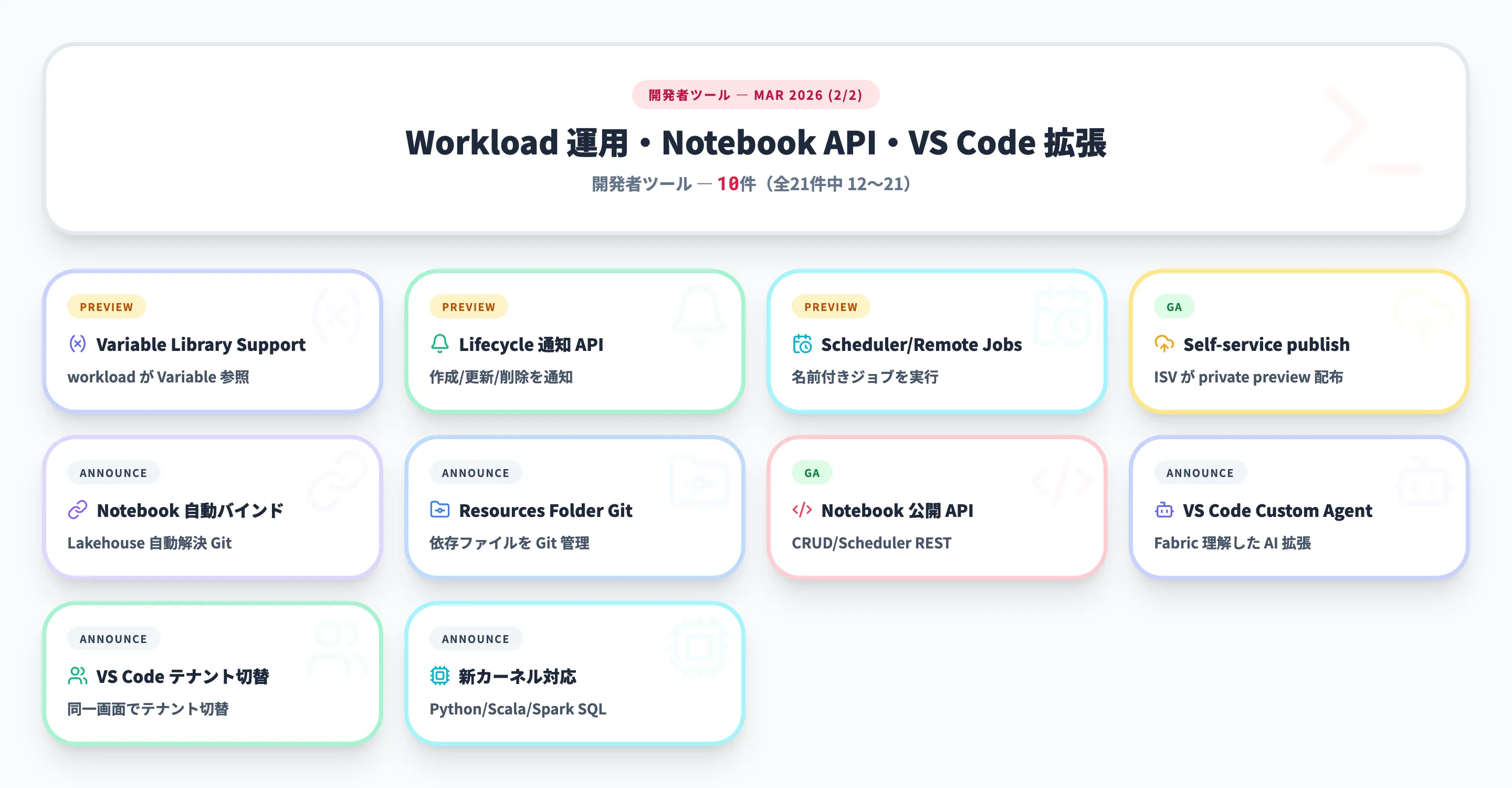Viewport: 1512px width, 788px height.
Task: Click the Self-service publish cloud upload icon
Action: pyautogui.click(x=1164, y=344)
